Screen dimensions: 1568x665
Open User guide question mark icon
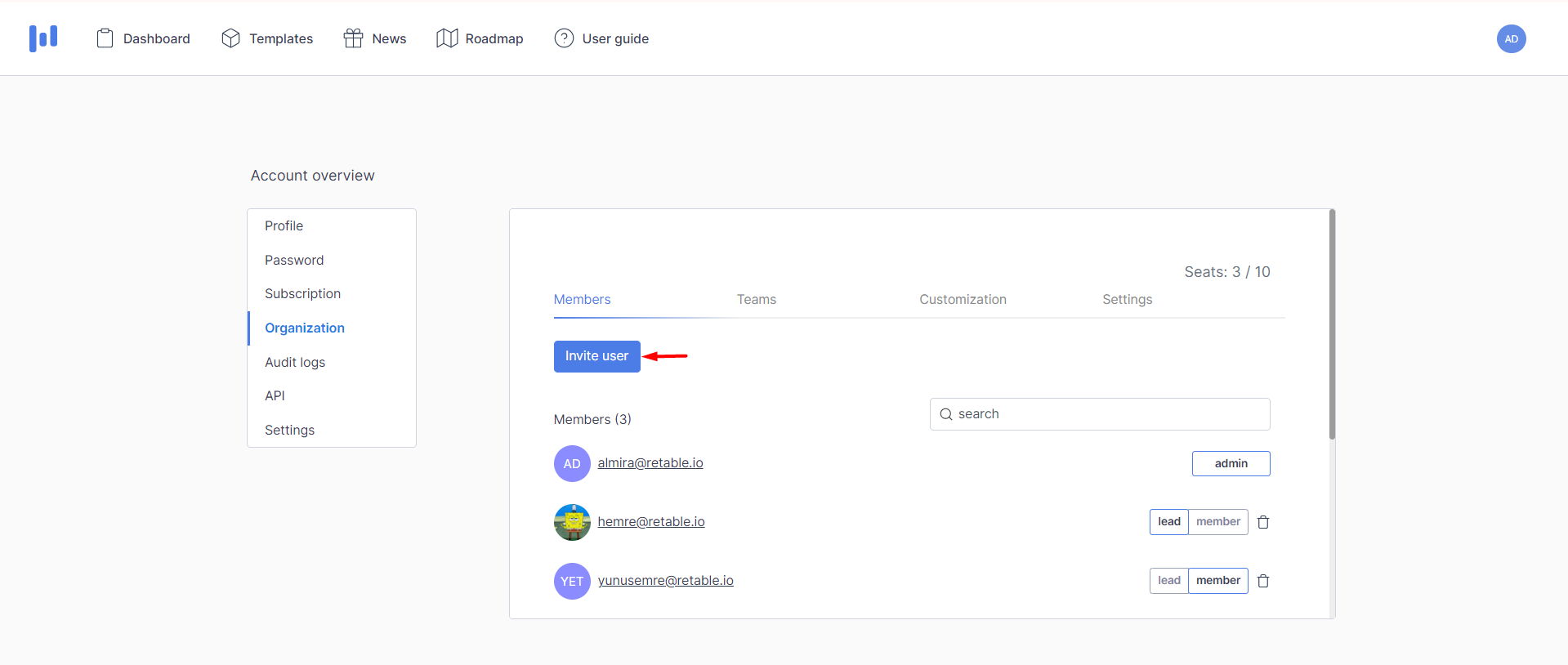(x=564, y=38)
